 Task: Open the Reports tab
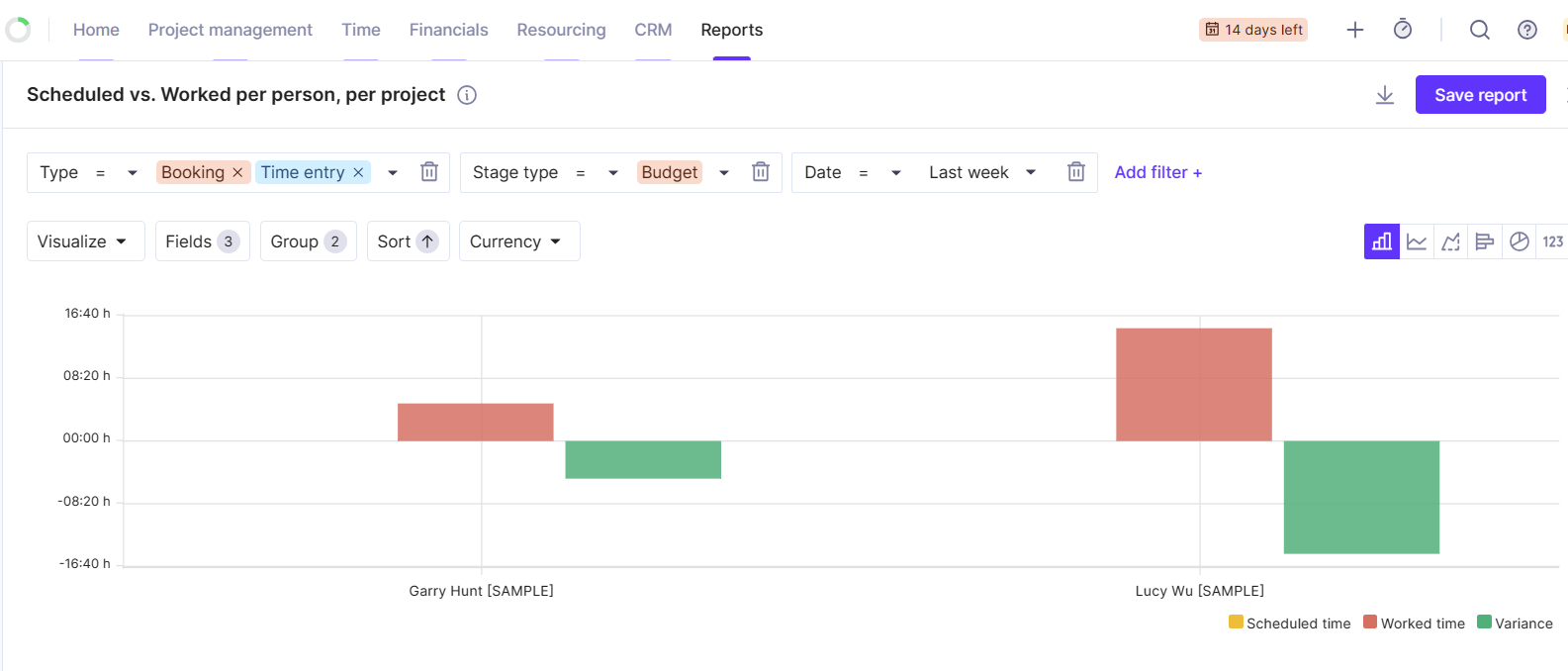[732, 30]
